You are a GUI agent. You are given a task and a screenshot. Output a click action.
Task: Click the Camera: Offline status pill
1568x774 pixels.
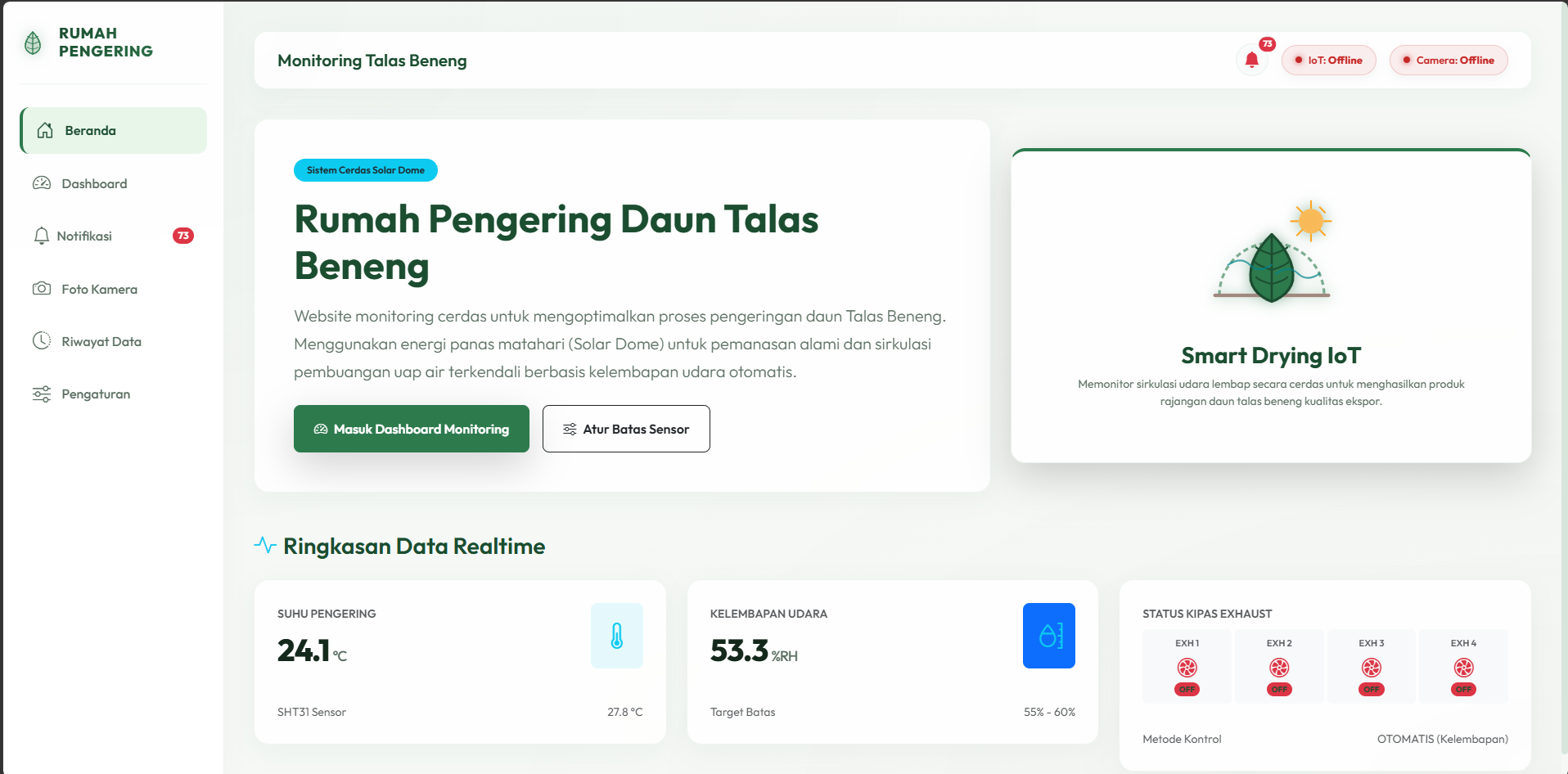(x=1449, y=60)
